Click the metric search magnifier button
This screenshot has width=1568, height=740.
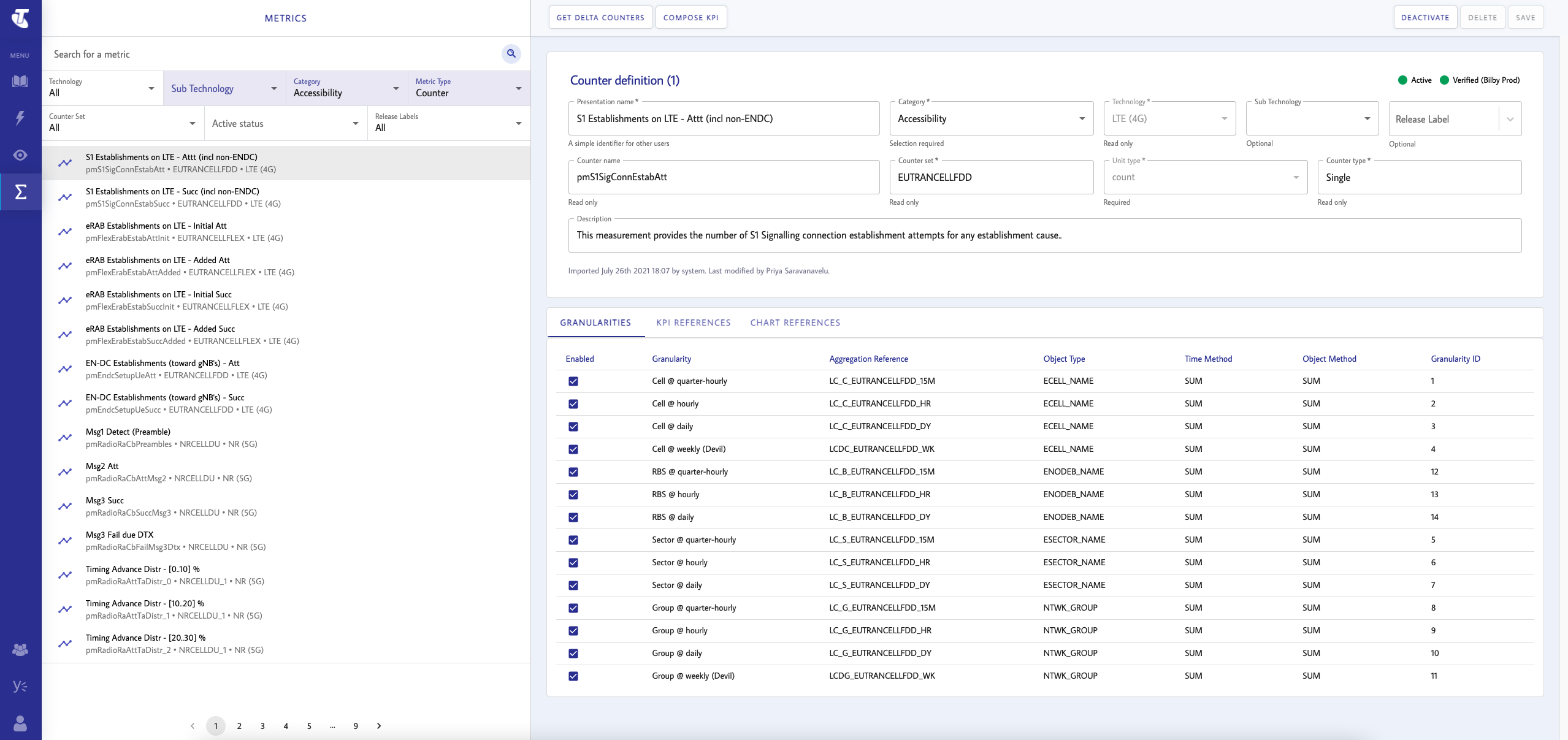point(511,54)
